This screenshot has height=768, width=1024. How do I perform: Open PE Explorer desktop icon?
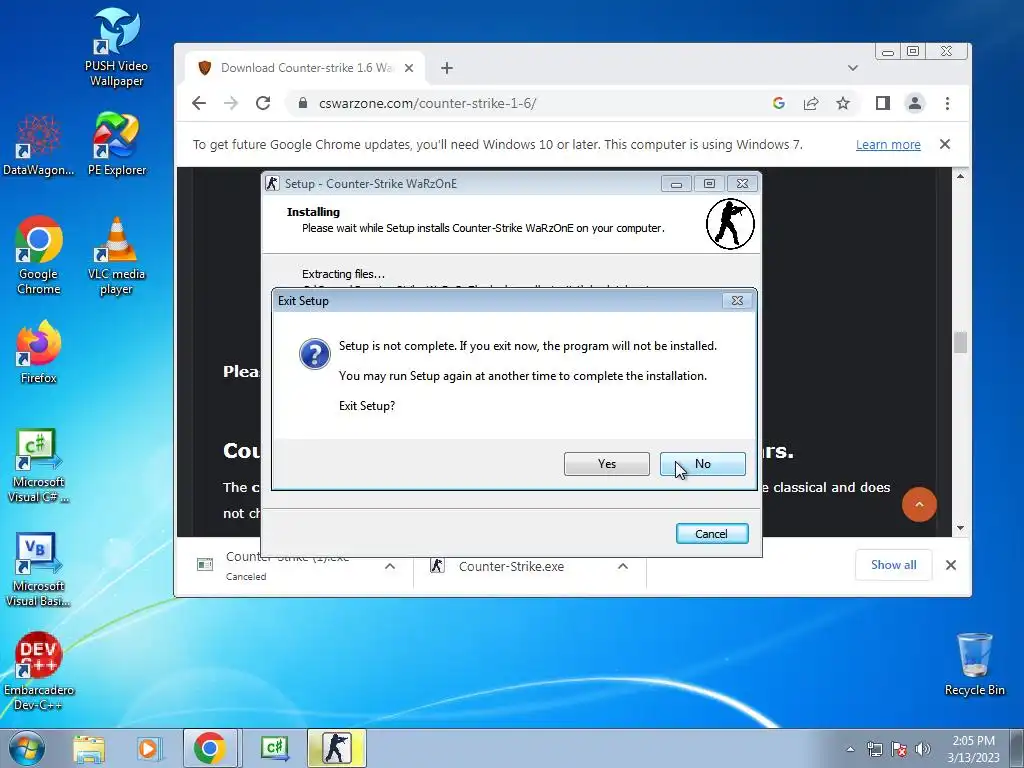coord(117,145)
